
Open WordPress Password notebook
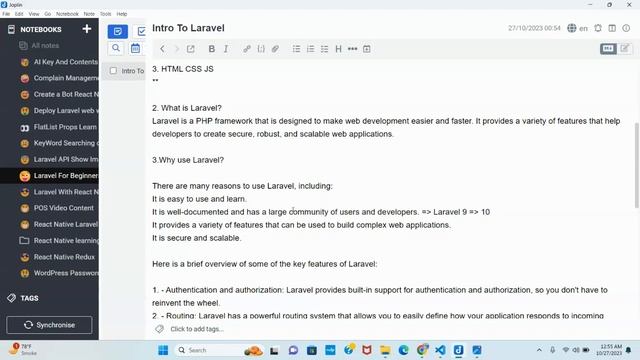pos(49,273)
